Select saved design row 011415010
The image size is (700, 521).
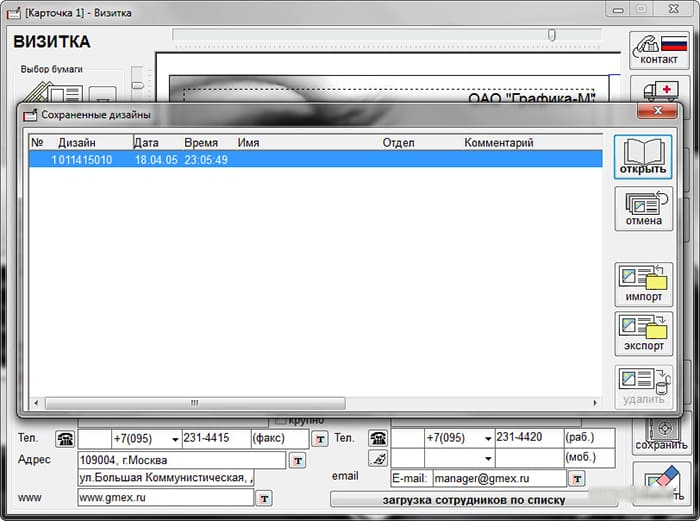click(x=316, y=159)
